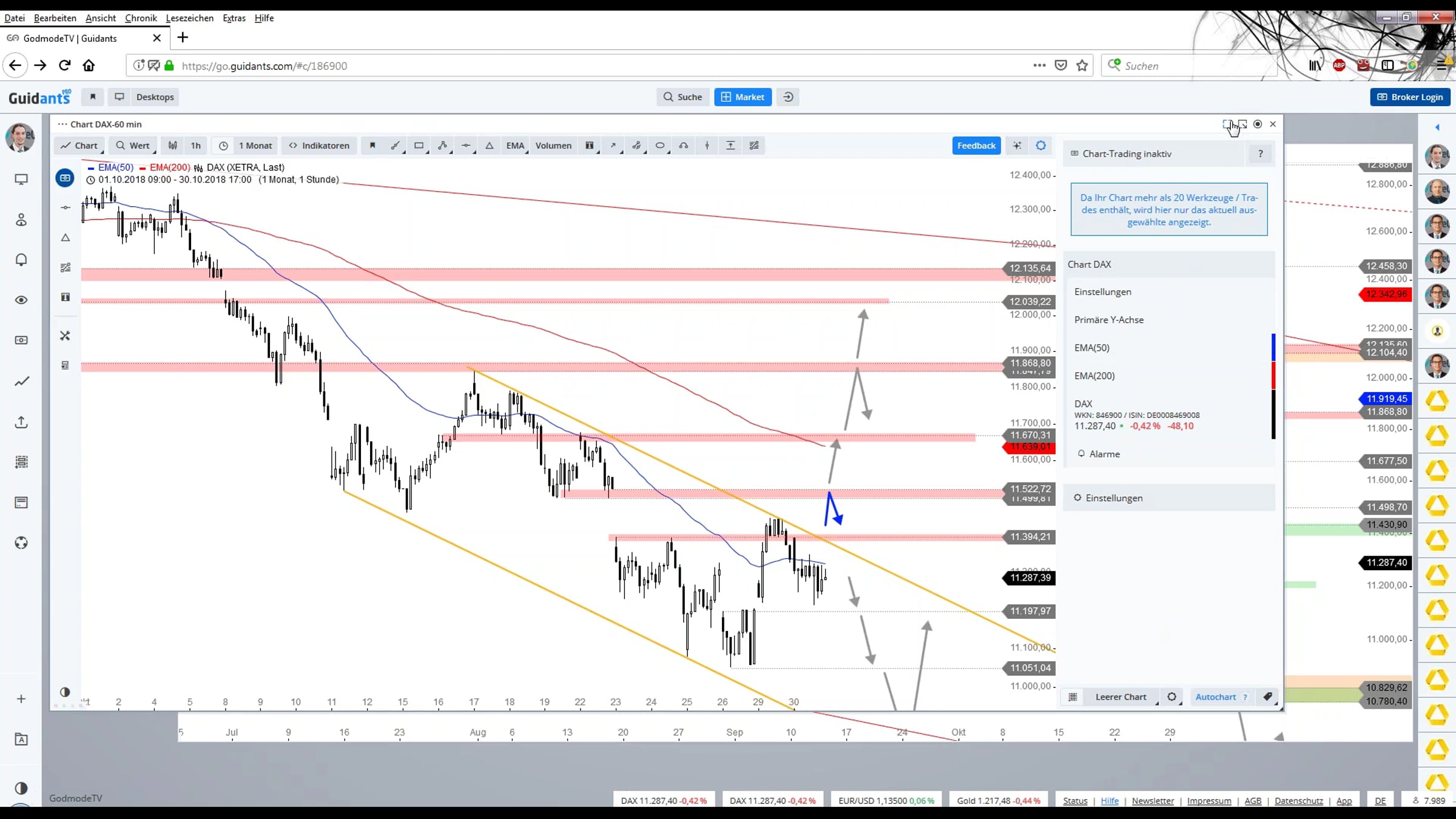Toggle the price tag icon beside Autochart

1268,696
